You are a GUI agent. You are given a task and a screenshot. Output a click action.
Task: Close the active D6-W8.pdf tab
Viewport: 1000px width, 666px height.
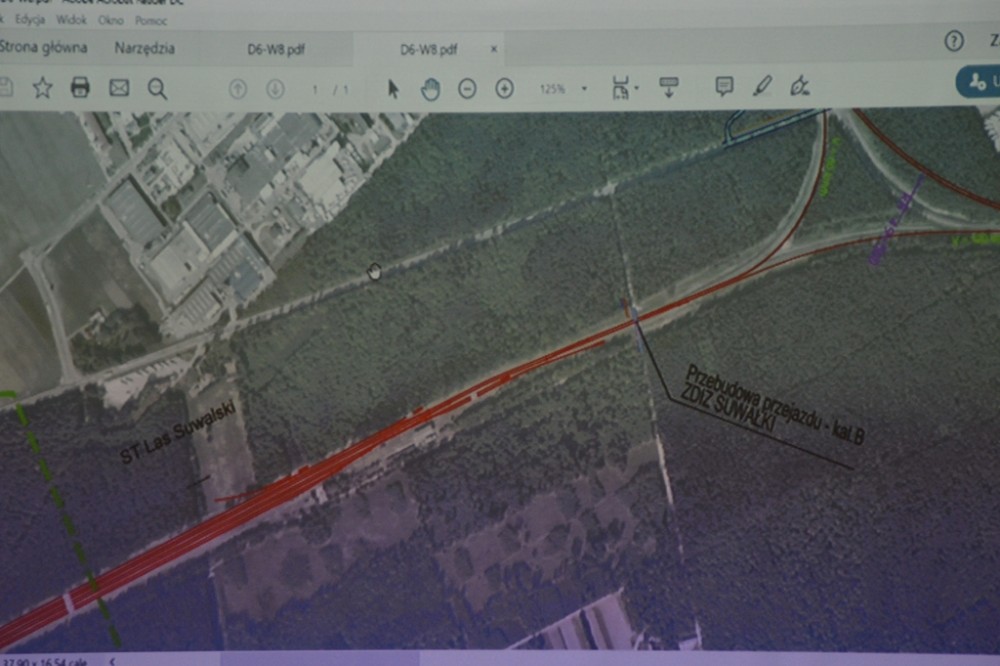point(493,49)
